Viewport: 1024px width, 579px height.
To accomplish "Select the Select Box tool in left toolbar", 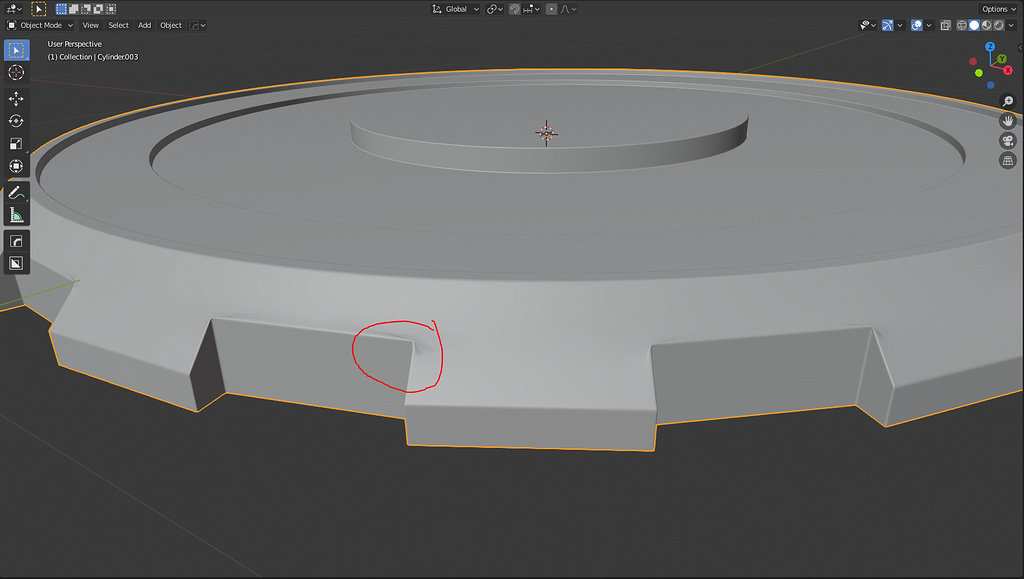I will point(16,50).
